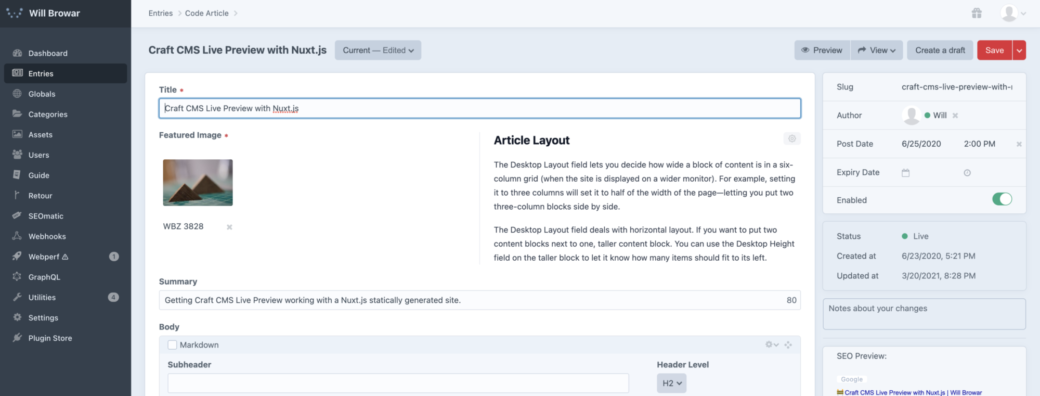Click the Preview button
1040x396 pixels.
pos(822,50)
